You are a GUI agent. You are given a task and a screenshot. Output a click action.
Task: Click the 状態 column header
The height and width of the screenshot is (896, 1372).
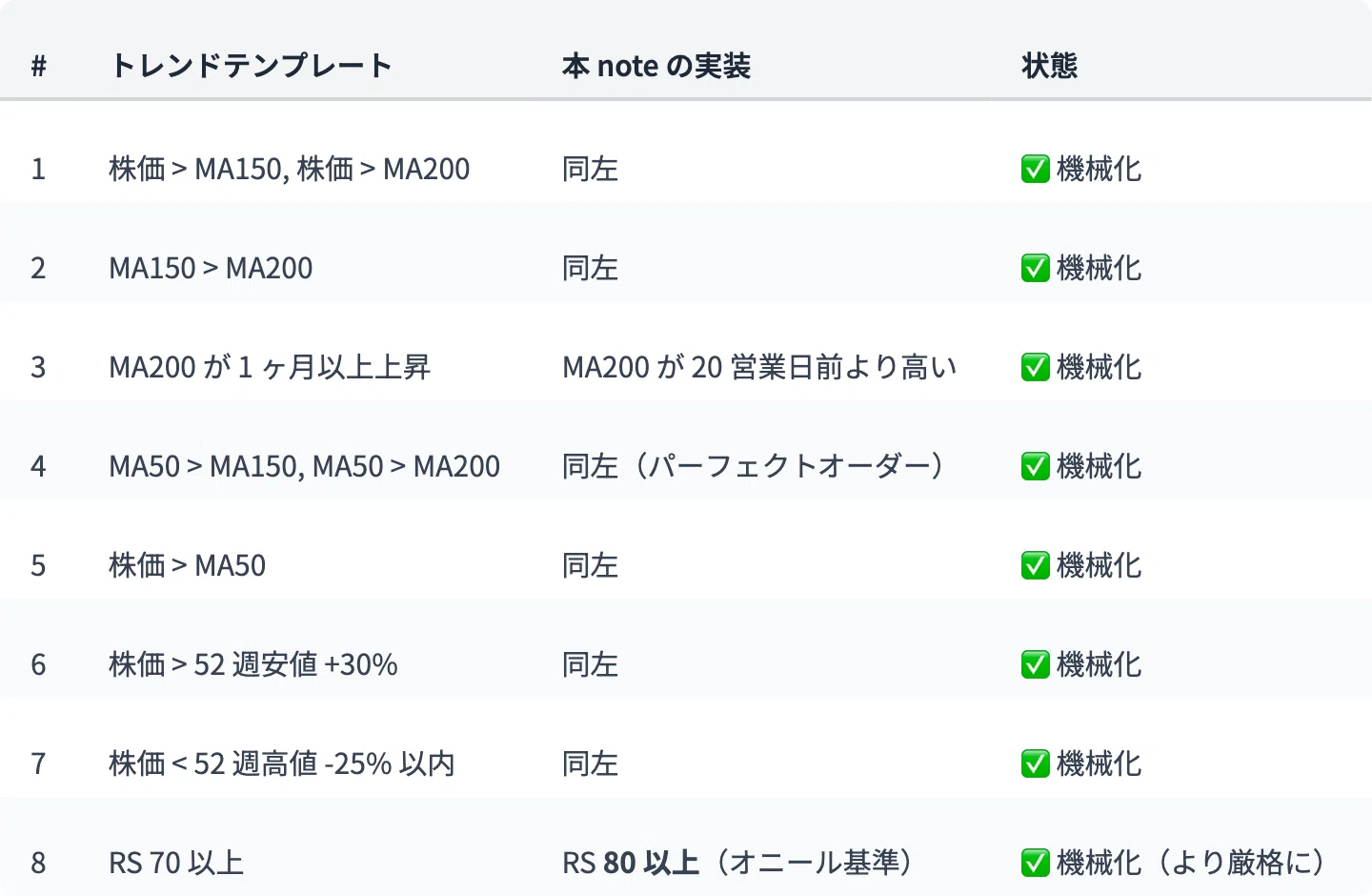[1049, 66]
